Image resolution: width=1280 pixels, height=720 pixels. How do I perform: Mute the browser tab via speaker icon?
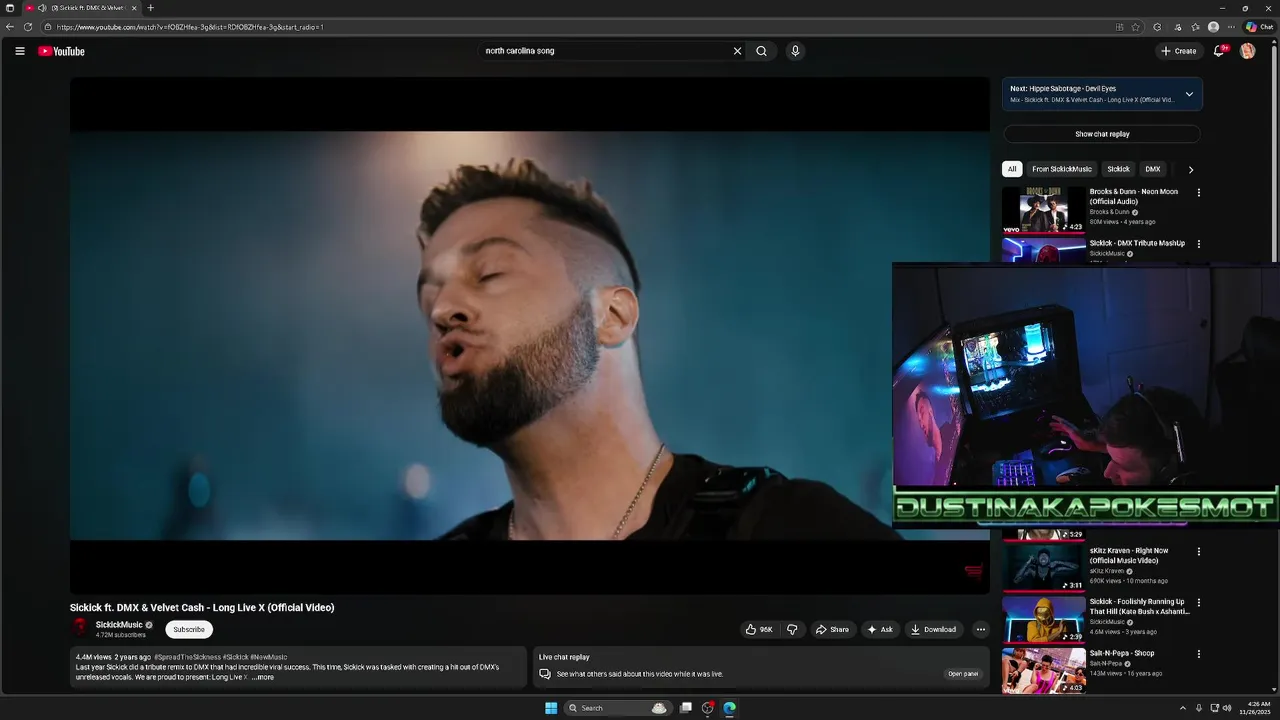pyautogui.click(x=42, y=8)
